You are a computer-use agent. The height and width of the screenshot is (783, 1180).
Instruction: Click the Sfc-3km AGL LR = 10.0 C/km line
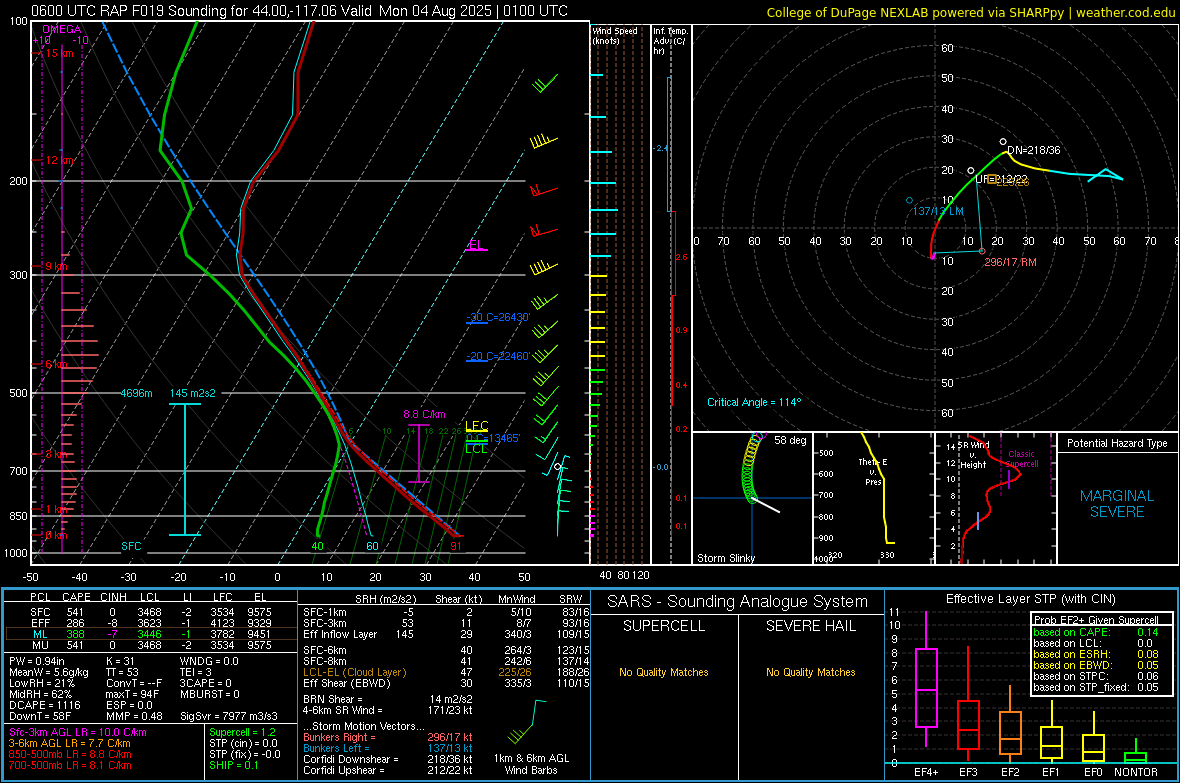[78, 733]
